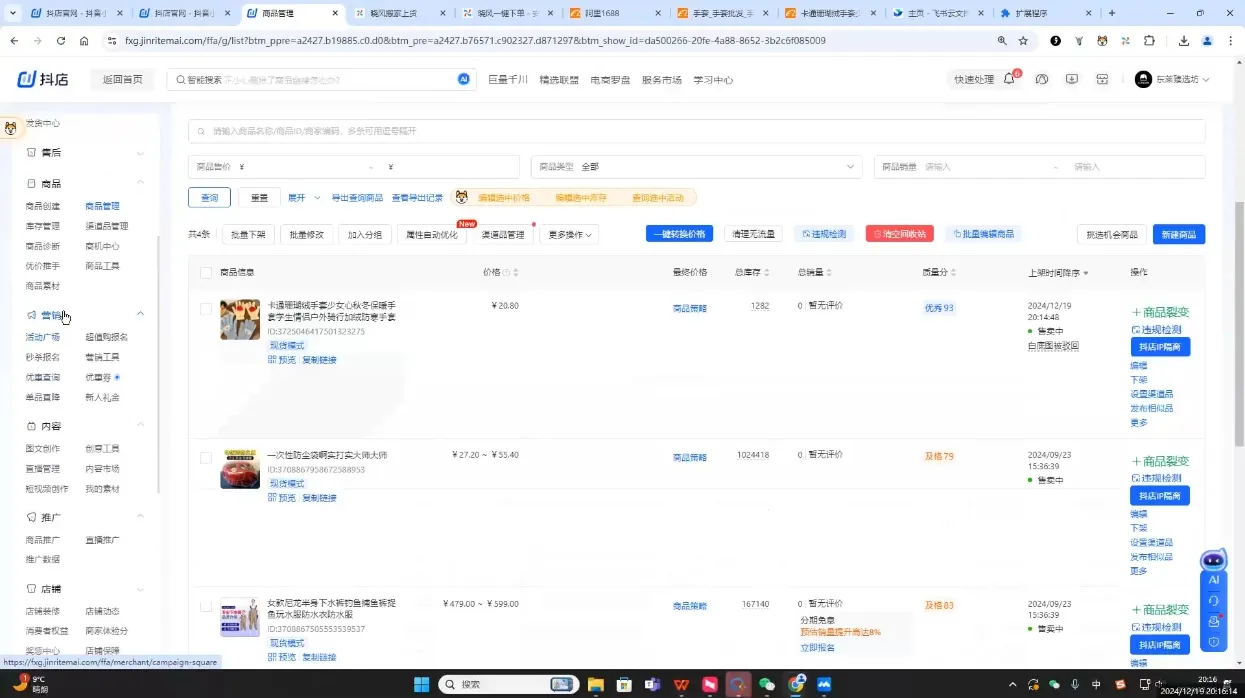Click the headset customer service icon in top bar
Viewport: 1245px width, 698px height.
pos(1040,79)
